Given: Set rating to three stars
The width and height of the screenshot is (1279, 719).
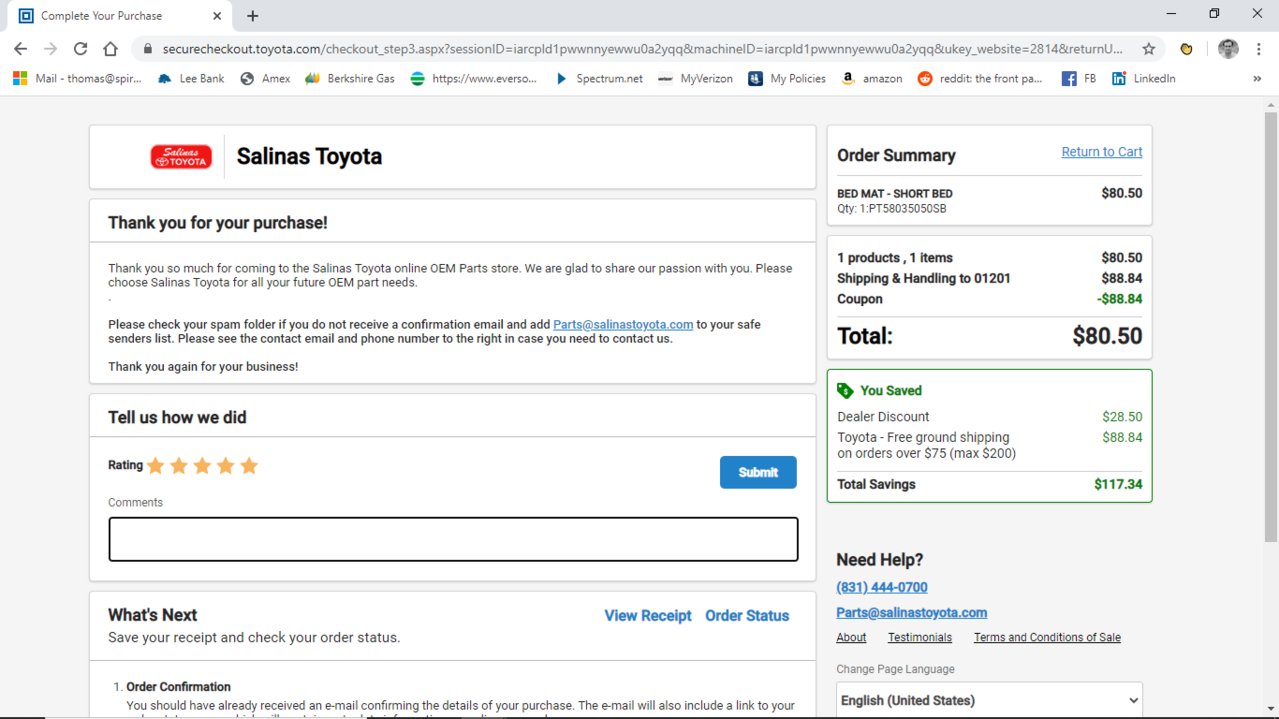Looking at the screenshot, I should [202, 465].
